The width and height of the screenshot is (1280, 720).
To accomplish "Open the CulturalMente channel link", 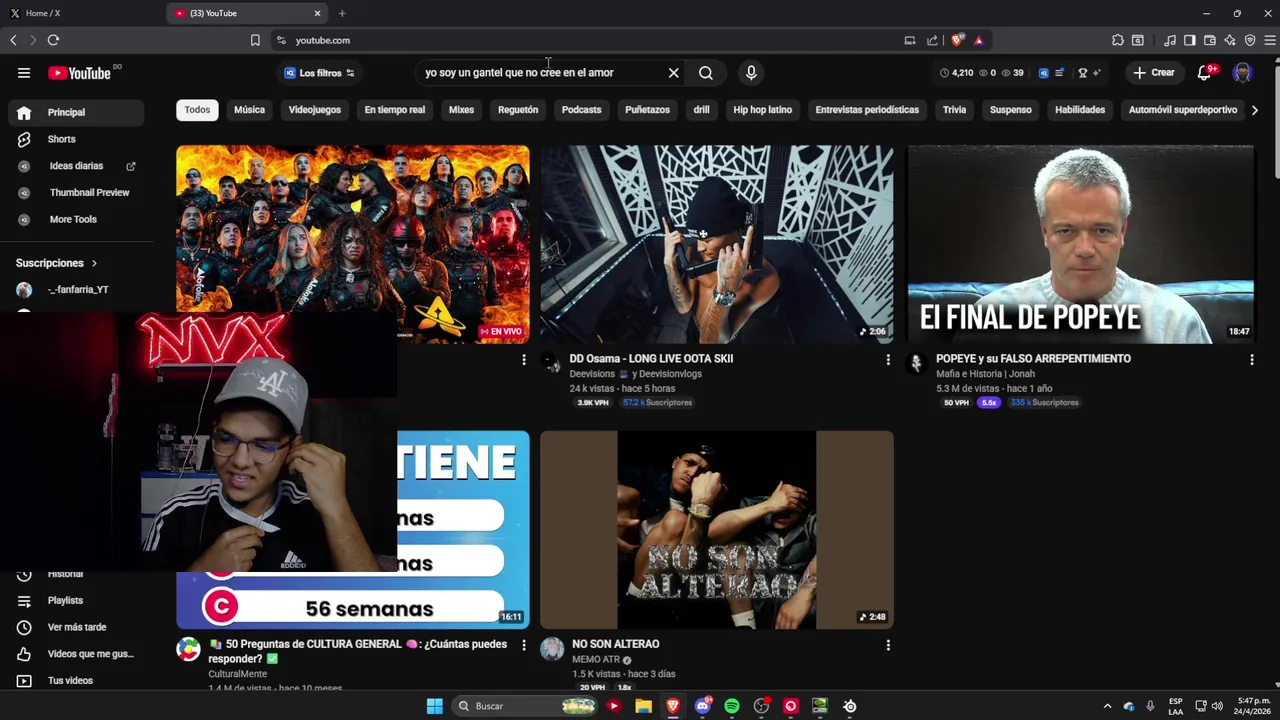I will pyautogui.click(x=237, y=674).
